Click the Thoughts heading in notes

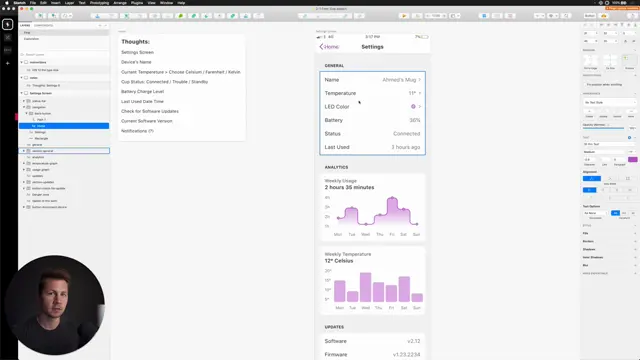135,42
